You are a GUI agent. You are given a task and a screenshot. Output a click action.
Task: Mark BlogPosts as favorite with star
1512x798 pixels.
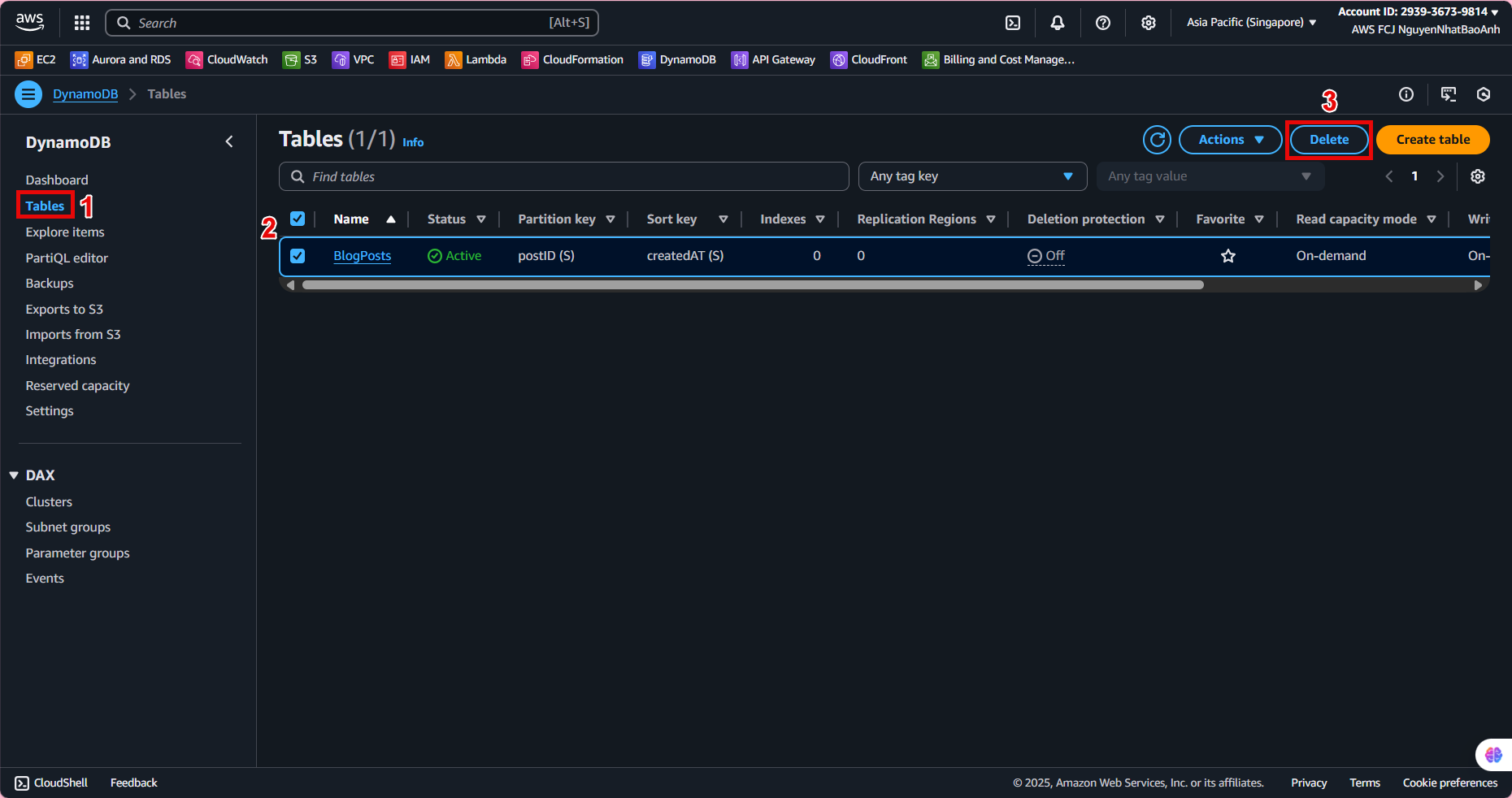point(1228,256)
